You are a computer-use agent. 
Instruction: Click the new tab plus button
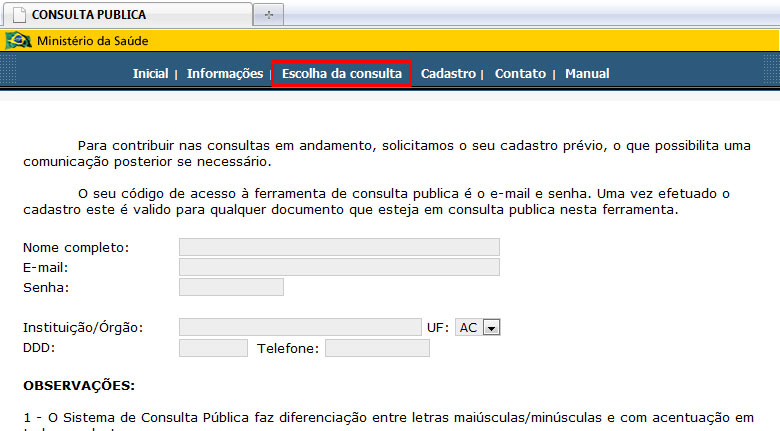(268, 15)
